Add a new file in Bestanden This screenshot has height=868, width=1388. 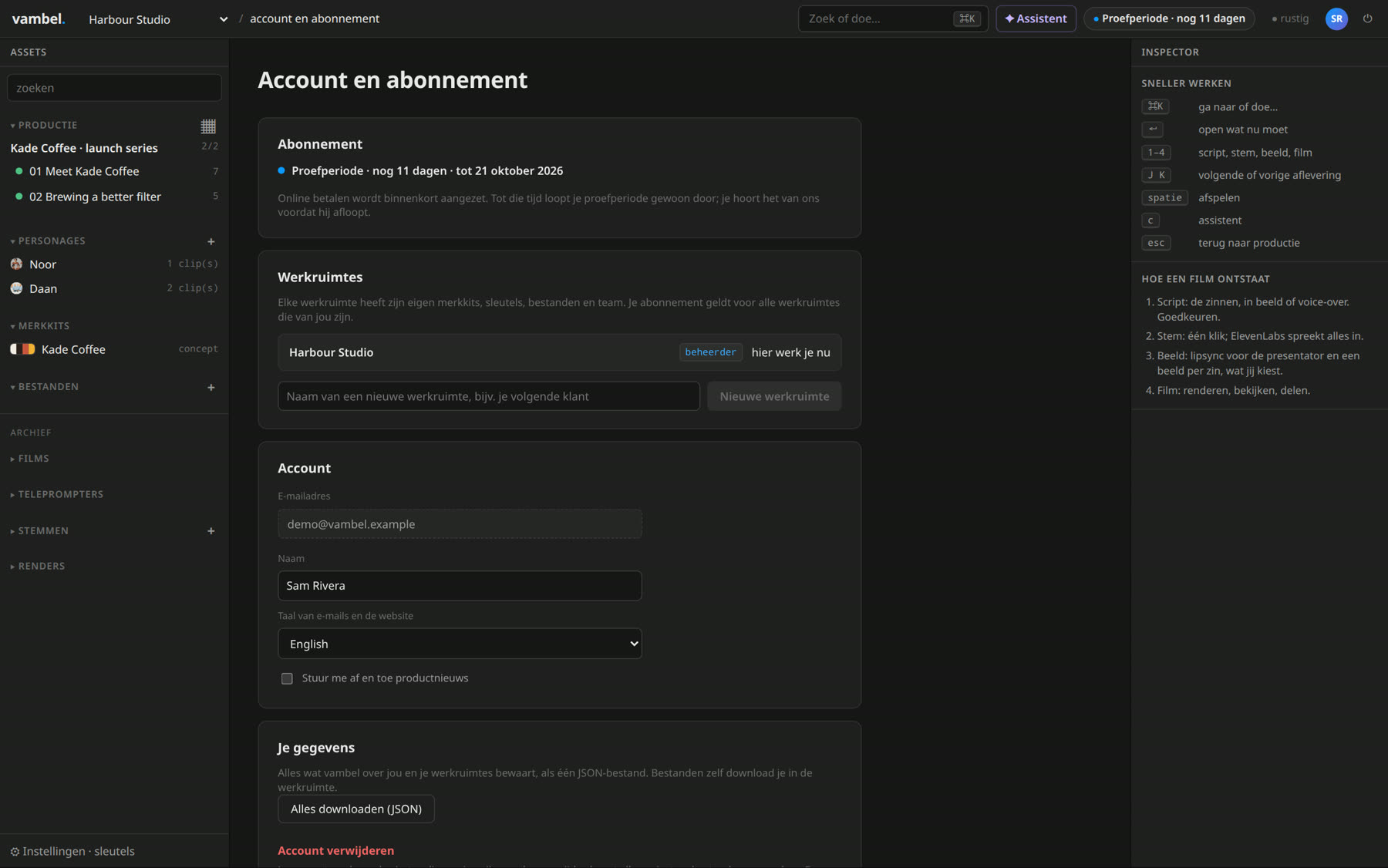click(x=211, y=387)
